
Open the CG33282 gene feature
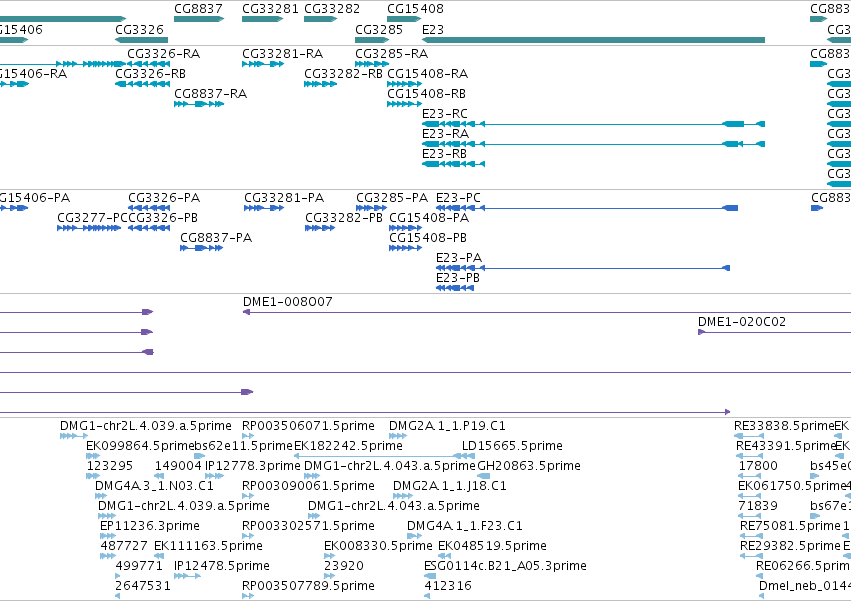[x=320, y=19]
